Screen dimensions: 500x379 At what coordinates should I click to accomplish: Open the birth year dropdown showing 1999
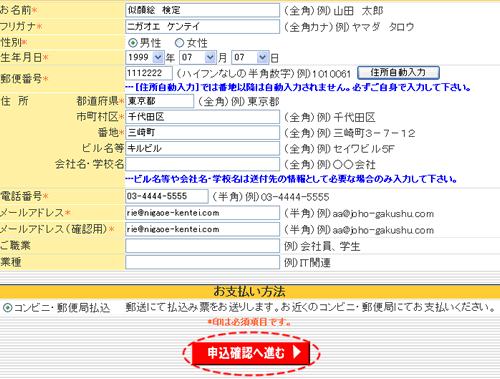pyautogui.click(x=145, y=57)
